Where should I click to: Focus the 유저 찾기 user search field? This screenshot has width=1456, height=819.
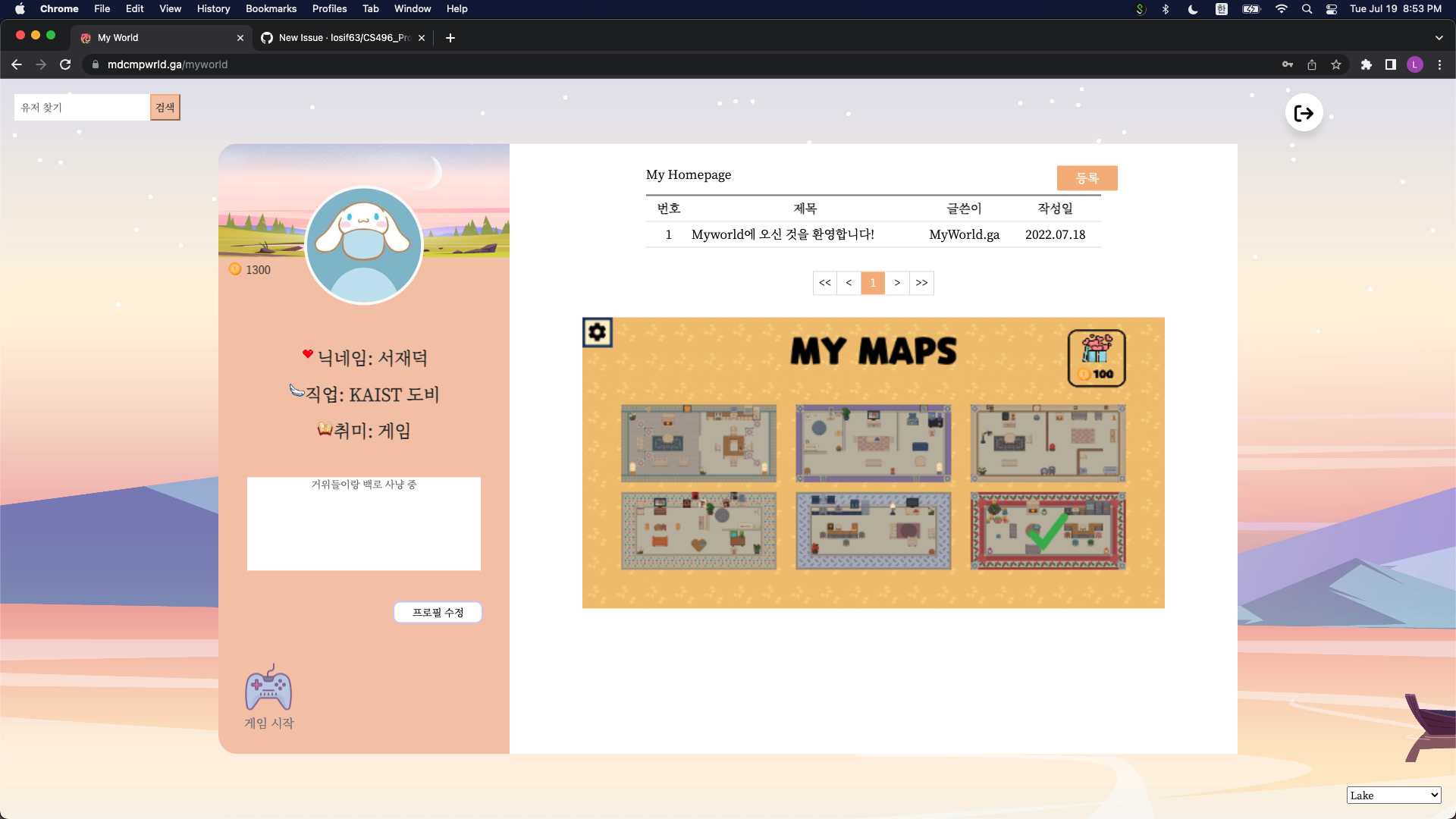coord(82,108)
